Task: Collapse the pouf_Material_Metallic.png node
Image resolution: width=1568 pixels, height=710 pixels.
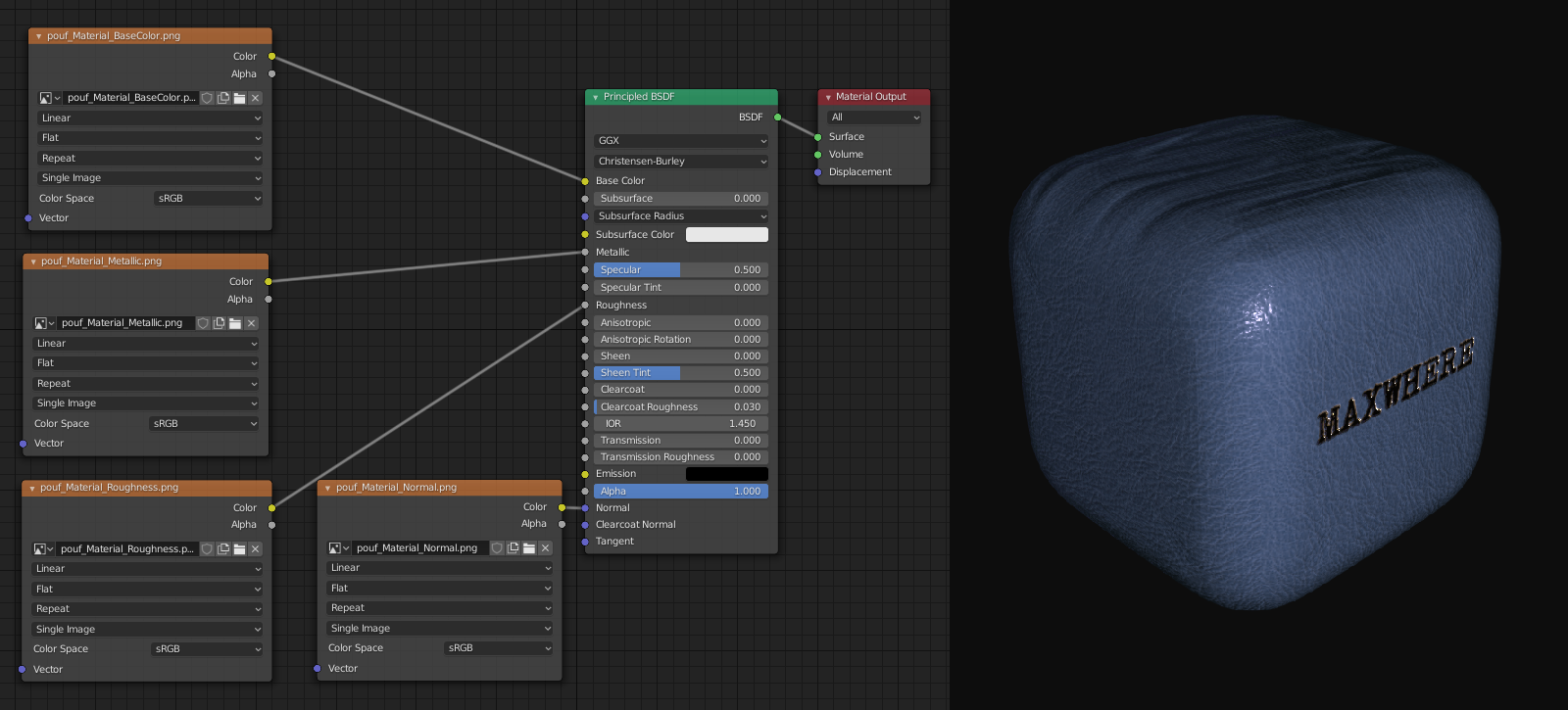Action: coord(33,261)
